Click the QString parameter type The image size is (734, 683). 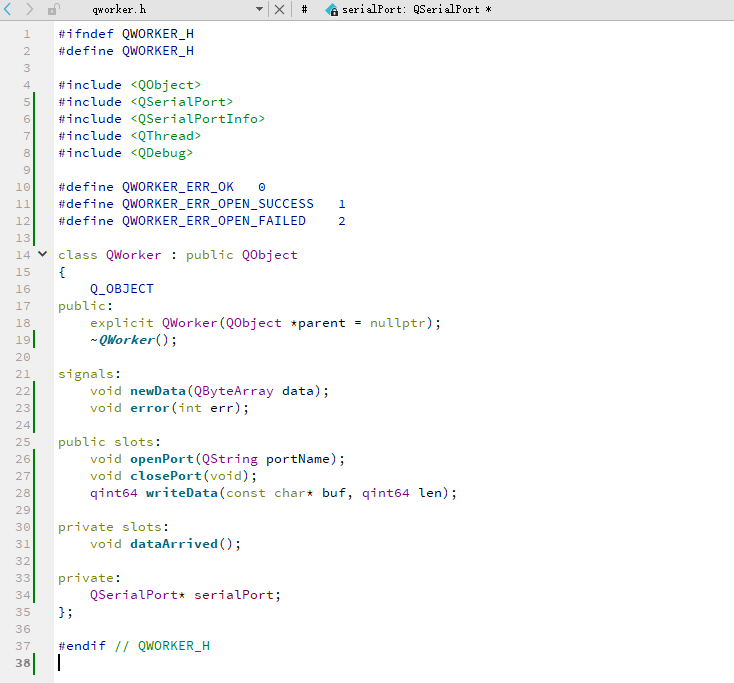[x=229, y=459]
